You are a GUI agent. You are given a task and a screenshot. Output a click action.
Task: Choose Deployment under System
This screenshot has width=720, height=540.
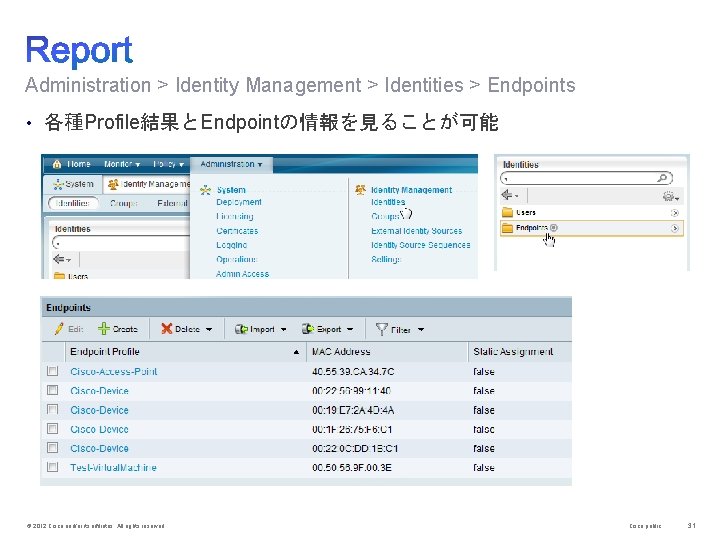(x=239, y=202)
